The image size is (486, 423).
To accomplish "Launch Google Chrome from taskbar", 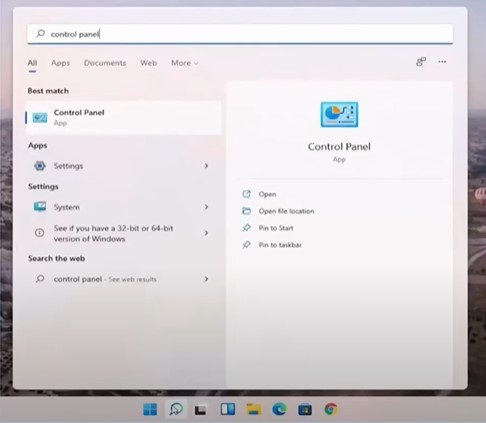I will point(331,409).
